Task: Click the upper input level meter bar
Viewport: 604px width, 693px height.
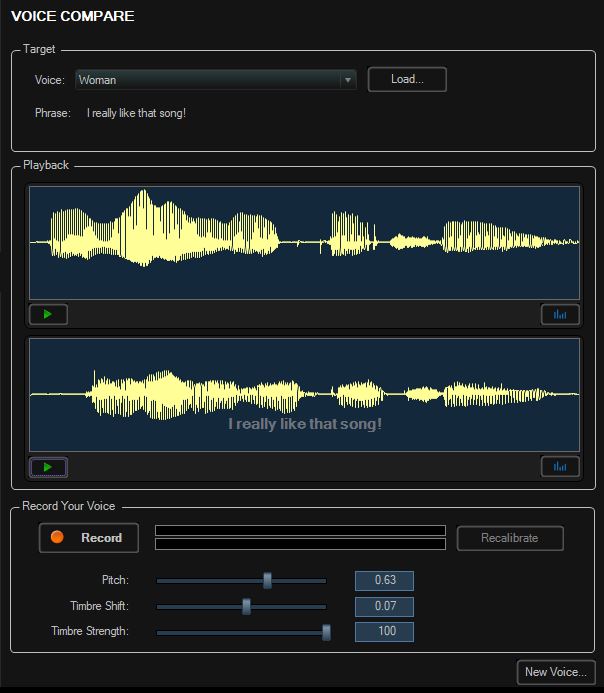Action: pyautogui.click(x=300, y=530)
